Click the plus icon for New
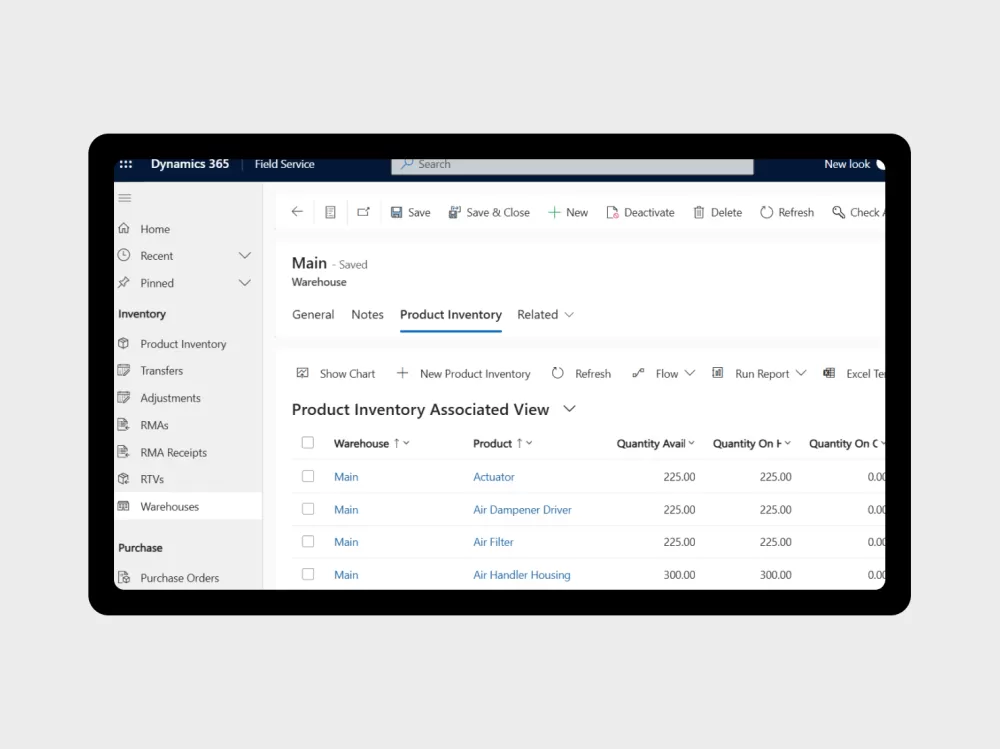Viewport: 1000px width, 749px height. [x=554, y=212]
